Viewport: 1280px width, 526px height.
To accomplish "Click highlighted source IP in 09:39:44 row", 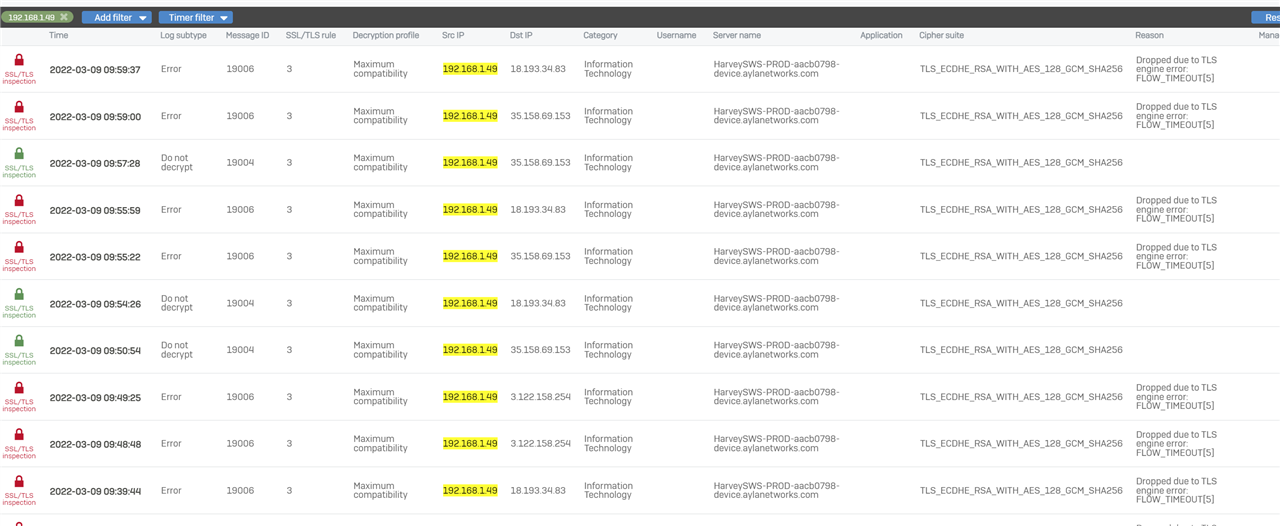I will 470,490.
